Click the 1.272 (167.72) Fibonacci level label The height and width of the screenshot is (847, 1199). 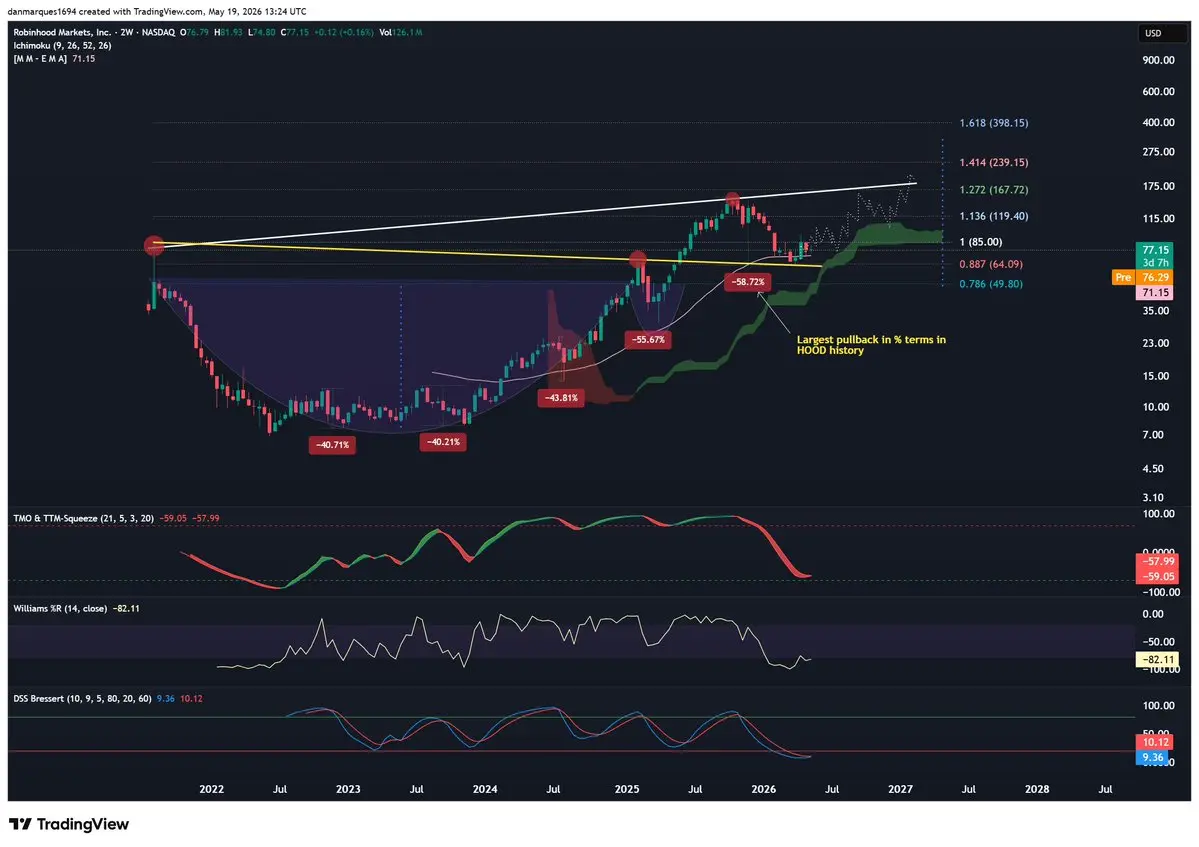coord(994,190)
